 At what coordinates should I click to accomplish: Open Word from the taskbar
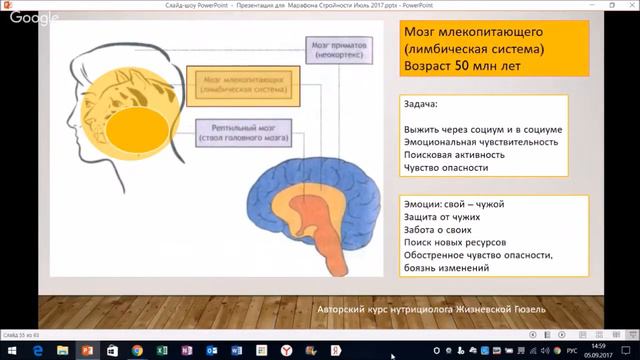(x=237, y=351)
